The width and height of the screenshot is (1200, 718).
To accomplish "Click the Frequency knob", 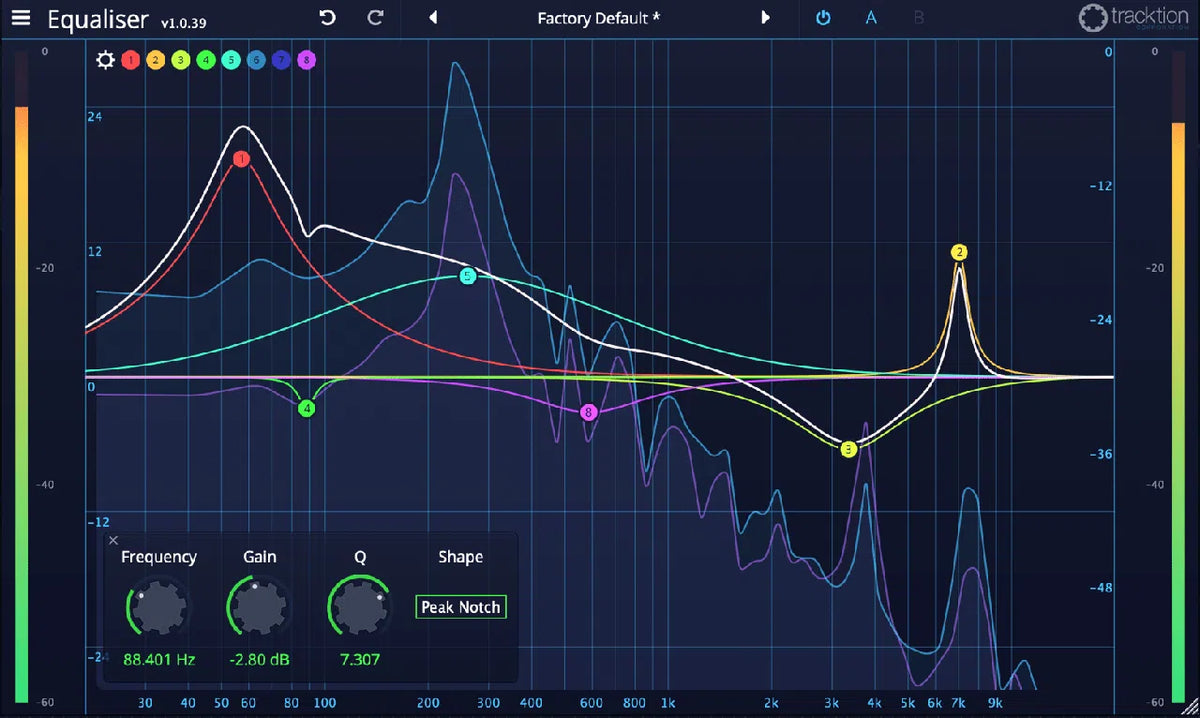I will tap(158, 607).
